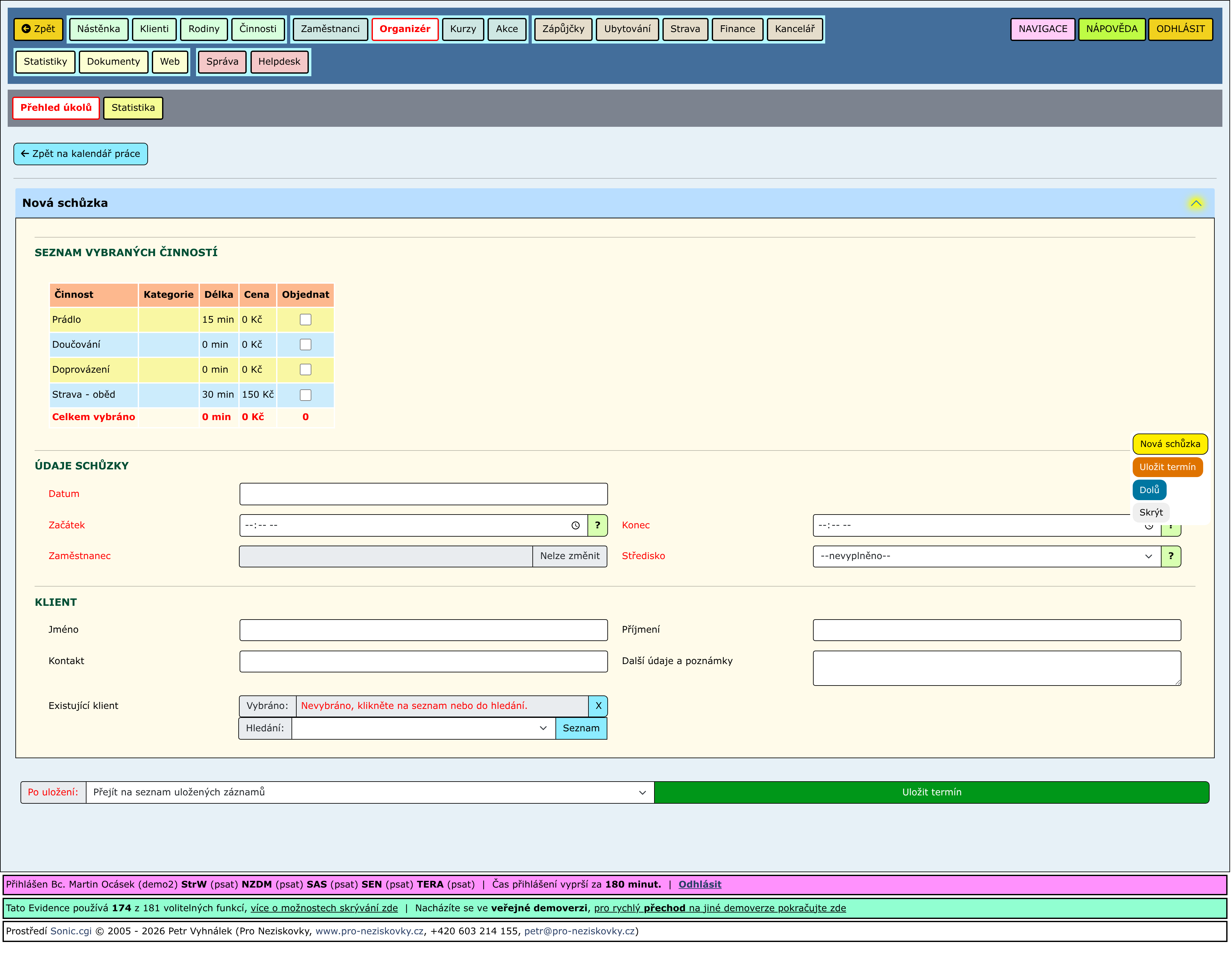Switch to Statistika tab

pos(133,108)
